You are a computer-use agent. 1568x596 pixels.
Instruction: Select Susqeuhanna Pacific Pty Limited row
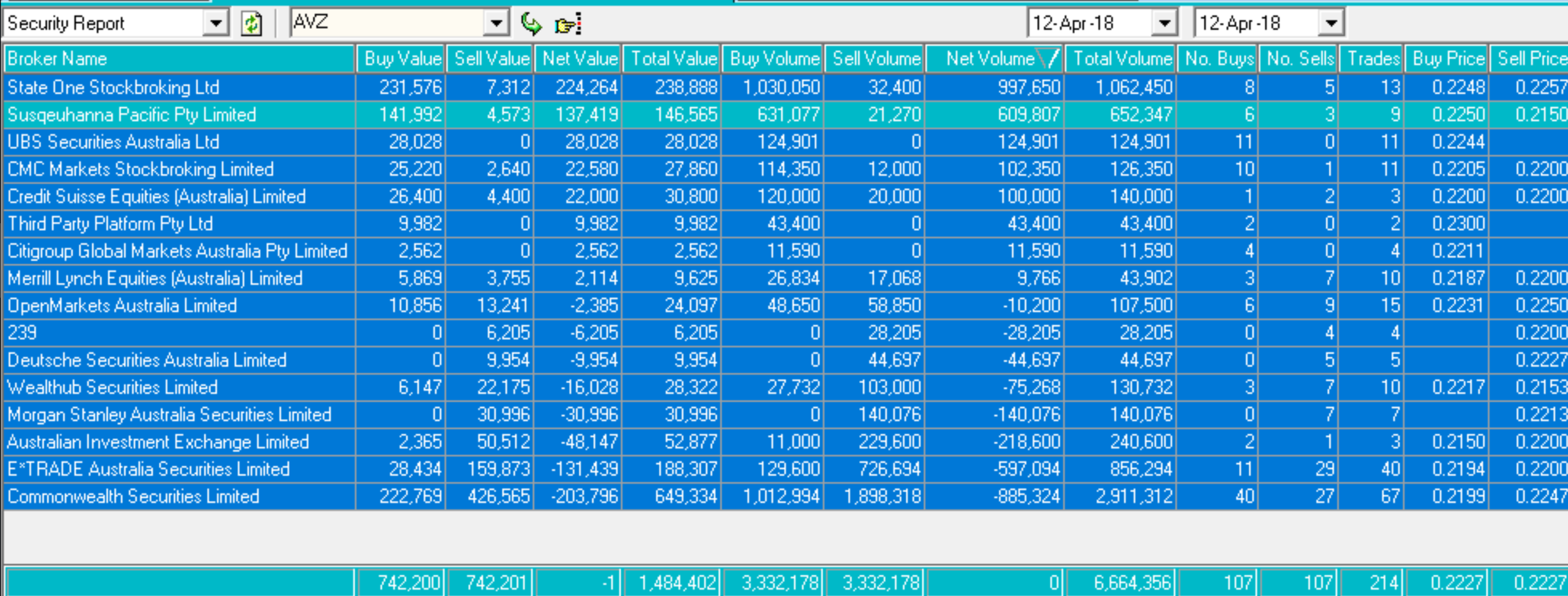[x=786, y=115]
